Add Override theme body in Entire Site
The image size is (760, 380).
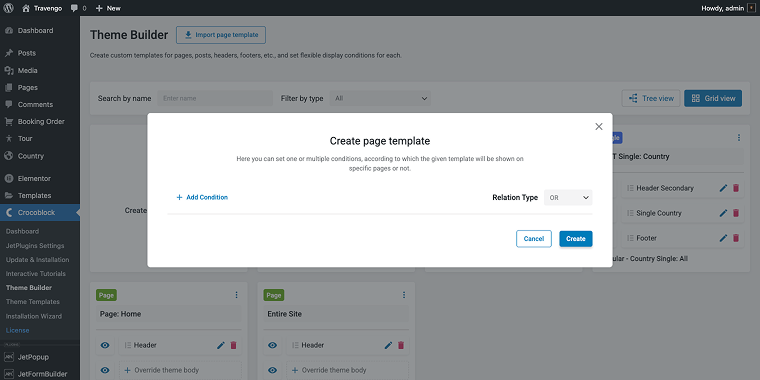[x=348, y=370]
